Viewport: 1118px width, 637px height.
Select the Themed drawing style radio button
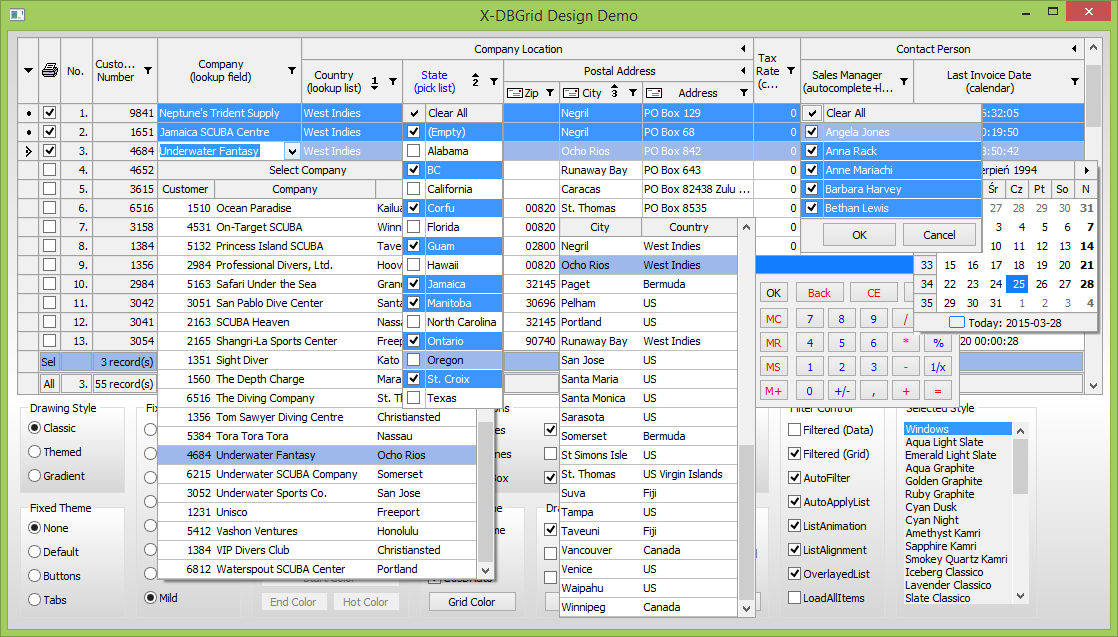point(35,452)
